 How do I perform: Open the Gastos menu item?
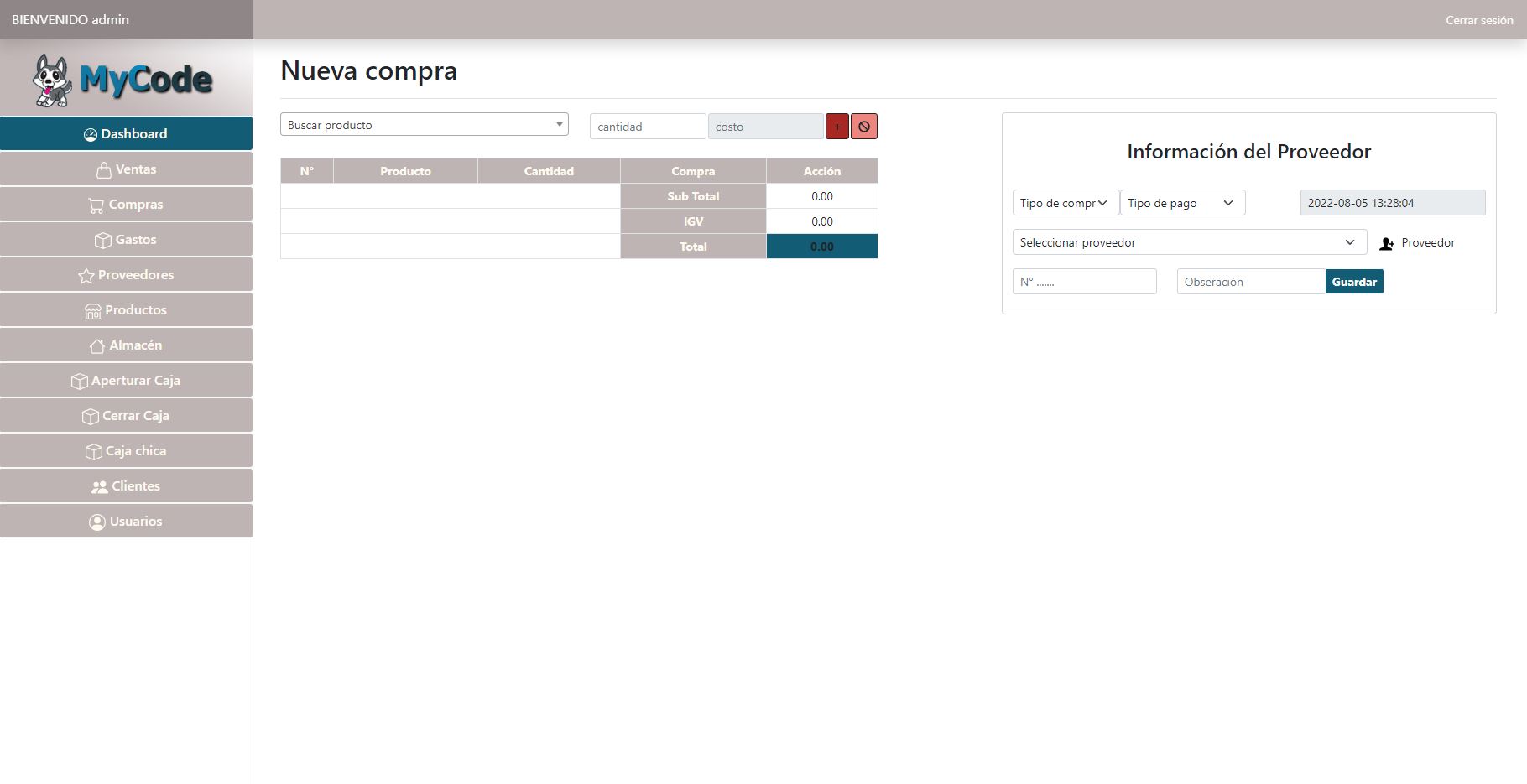126,240
